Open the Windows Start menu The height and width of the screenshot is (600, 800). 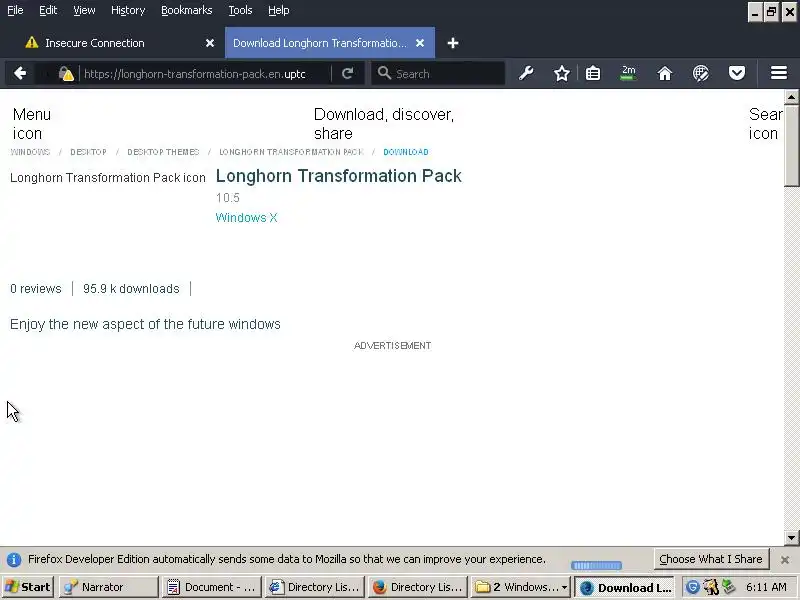click(28, 587)
